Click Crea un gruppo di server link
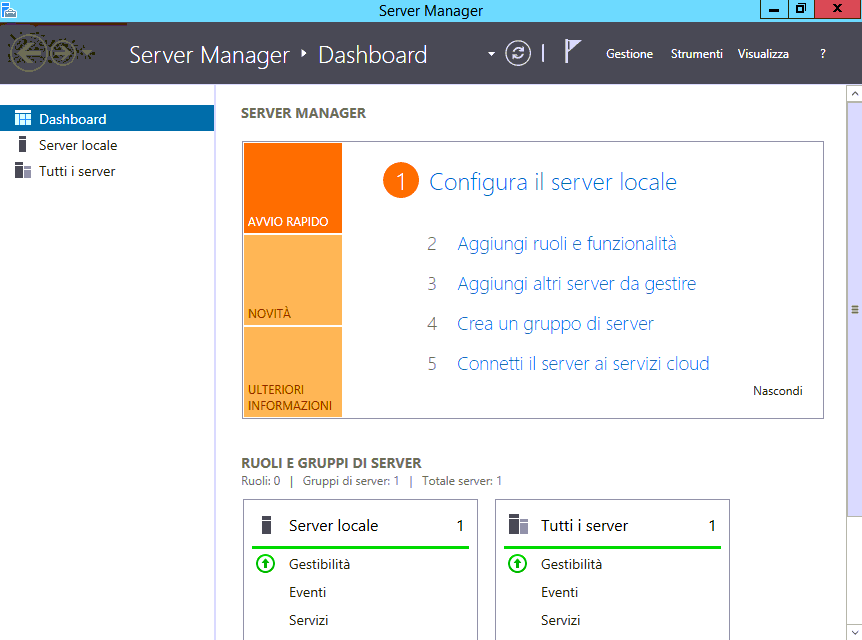862x640 pixels. (555, 324)
